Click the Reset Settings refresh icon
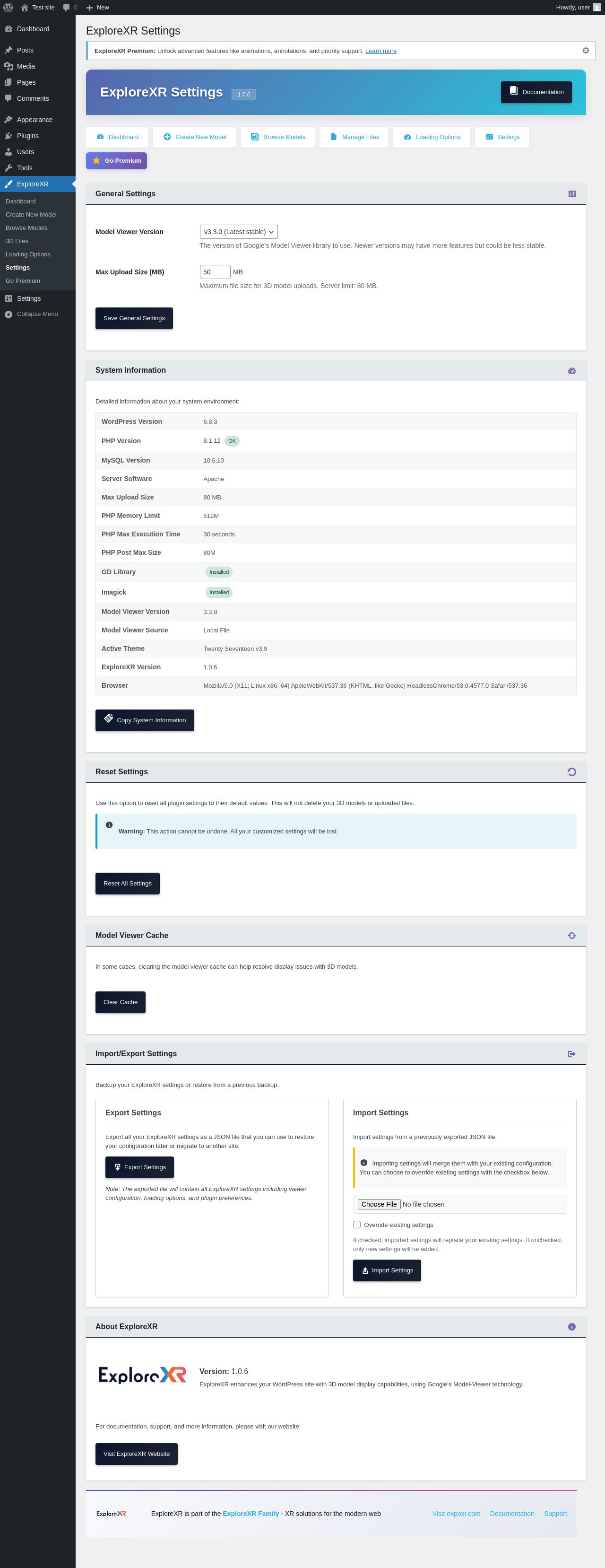The height and width of the screenshot is (1568, 605). (571, 772)
